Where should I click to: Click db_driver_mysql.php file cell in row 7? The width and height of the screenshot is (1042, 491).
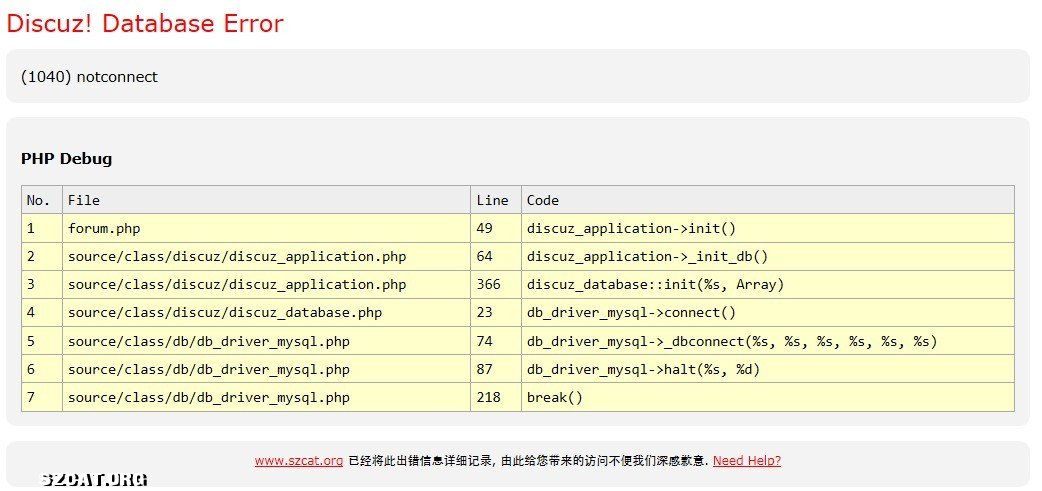pyautogui.click(x=266, y=397)
